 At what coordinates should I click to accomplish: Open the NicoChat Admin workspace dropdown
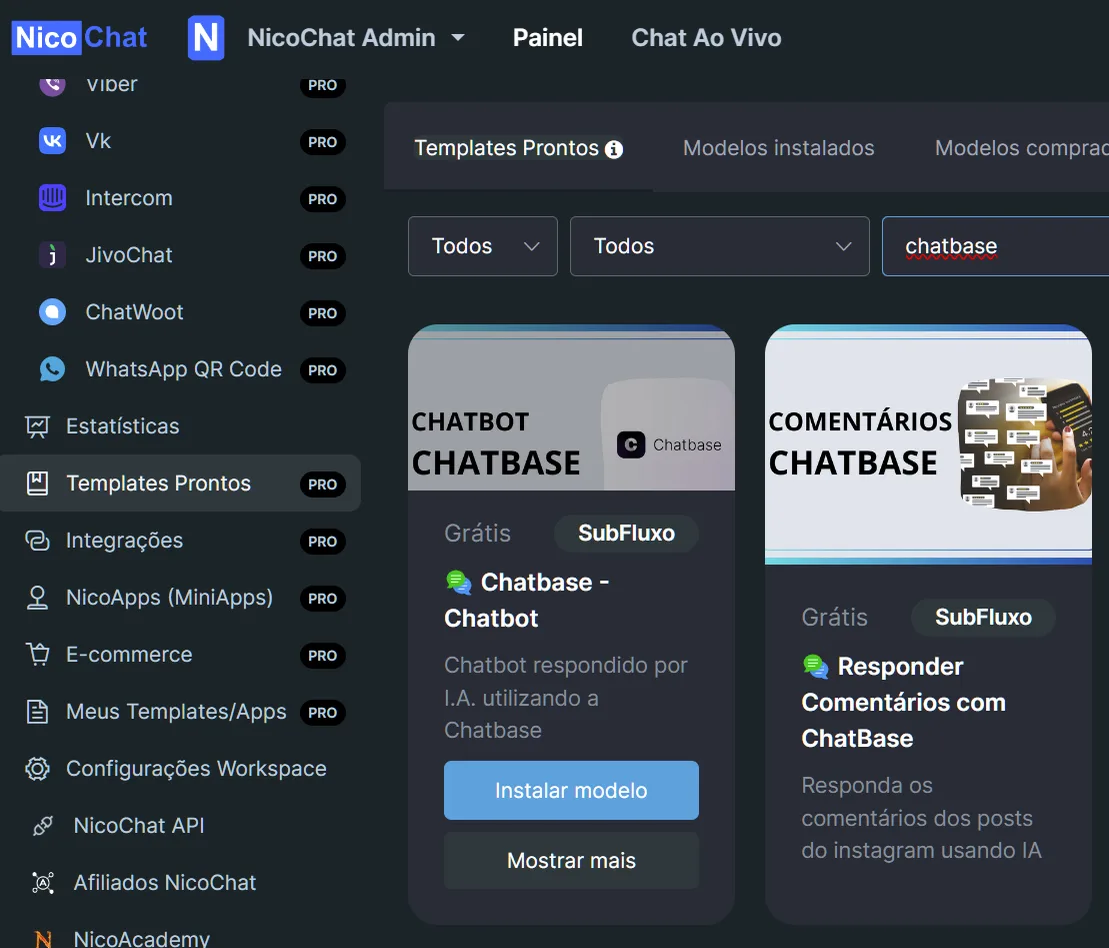356,37
